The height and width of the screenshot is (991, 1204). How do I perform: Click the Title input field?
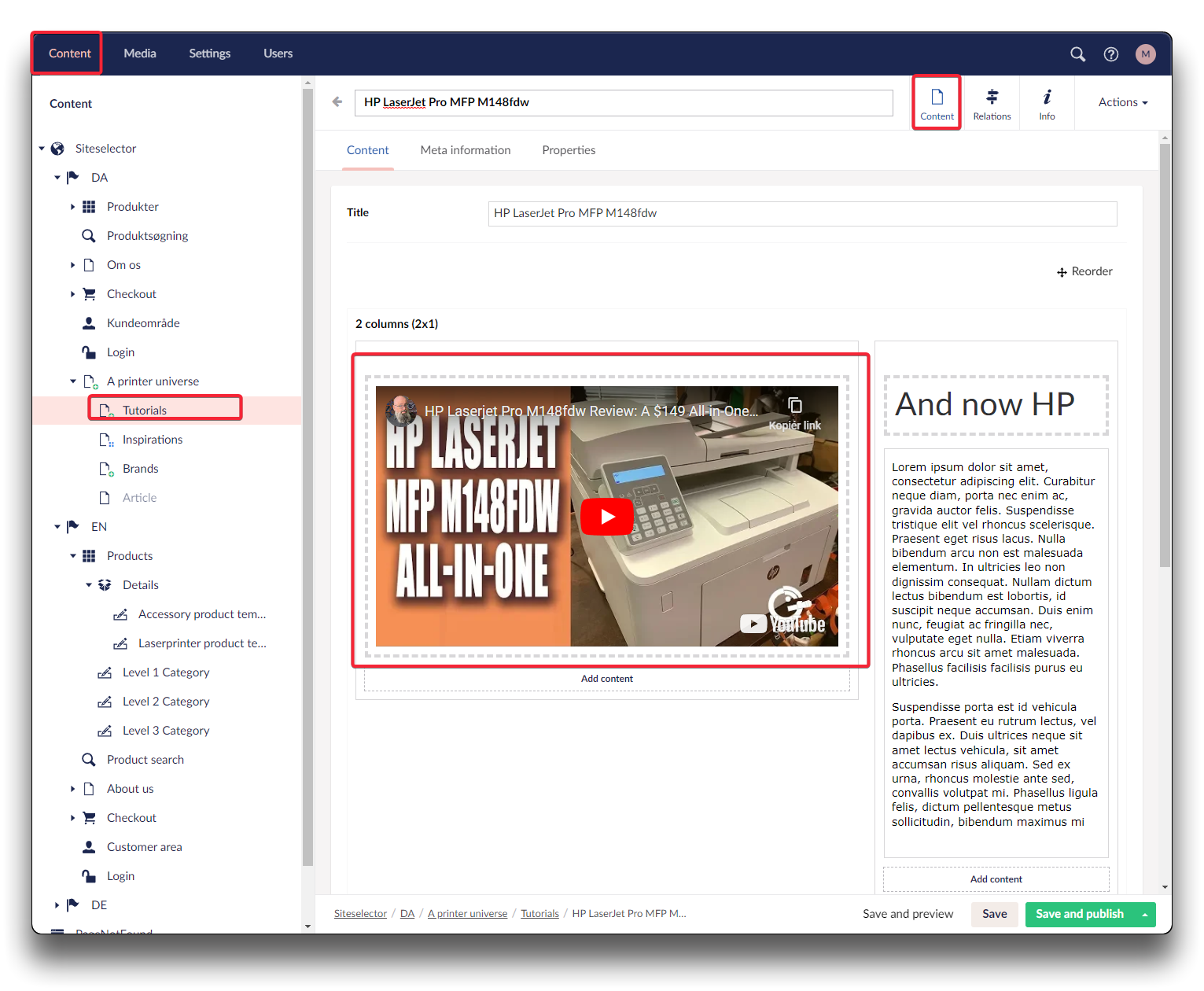pos(802,213)
